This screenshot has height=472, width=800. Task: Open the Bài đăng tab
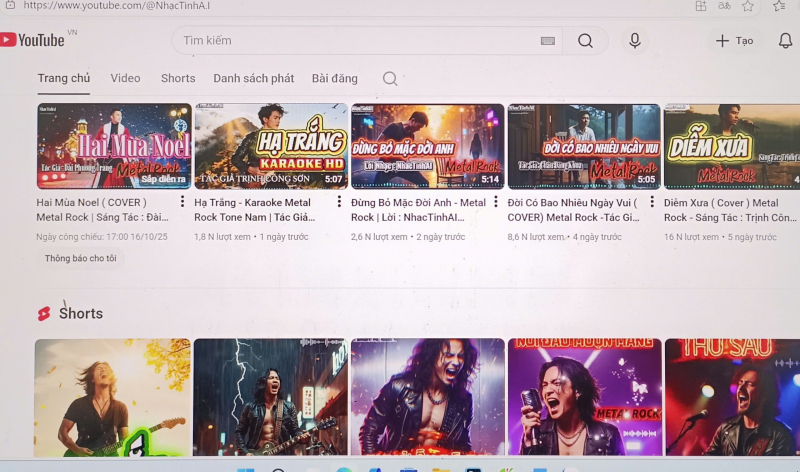[334, 78]
